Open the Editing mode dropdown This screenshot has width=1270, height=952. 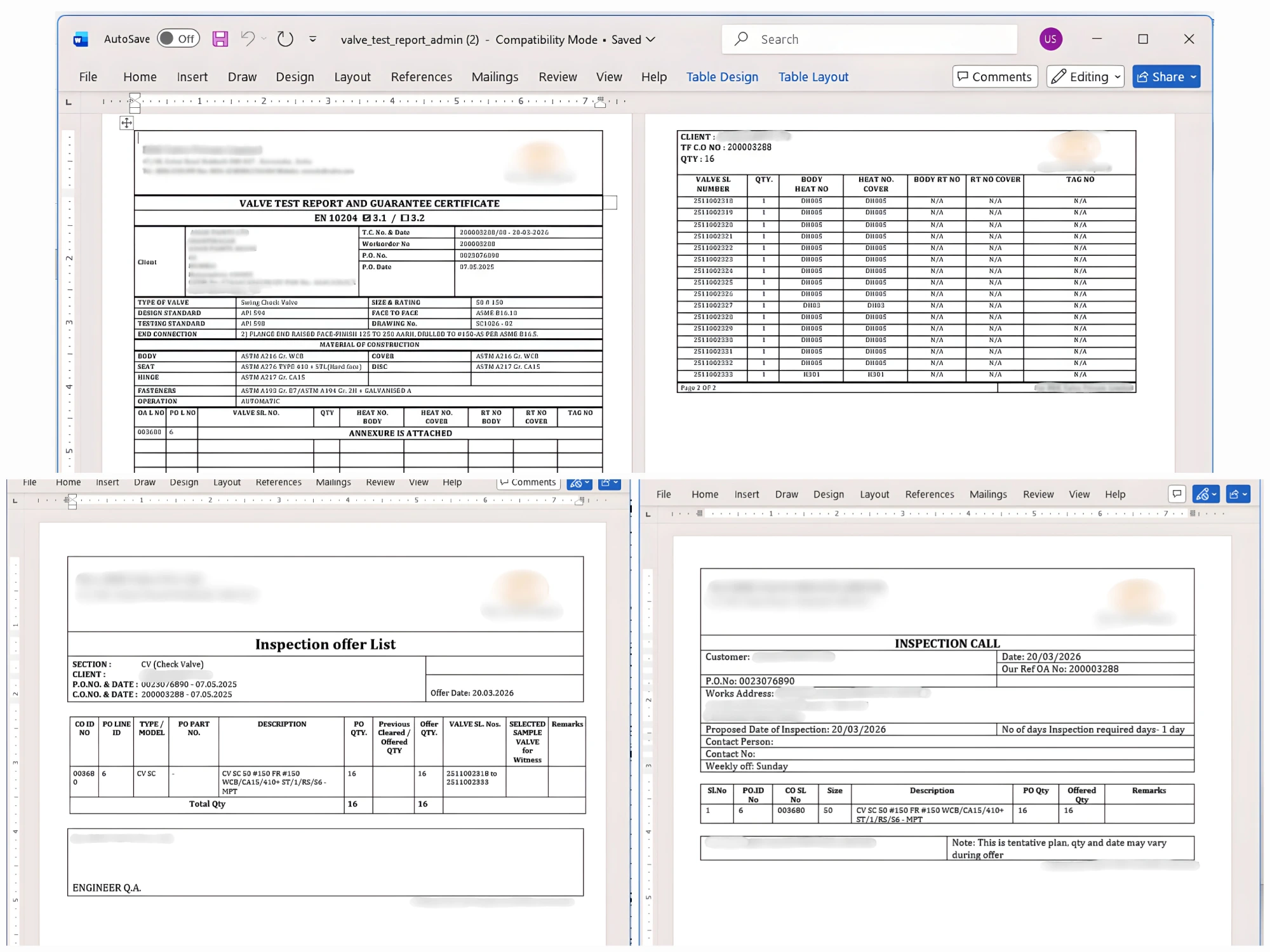(1085, 77)
